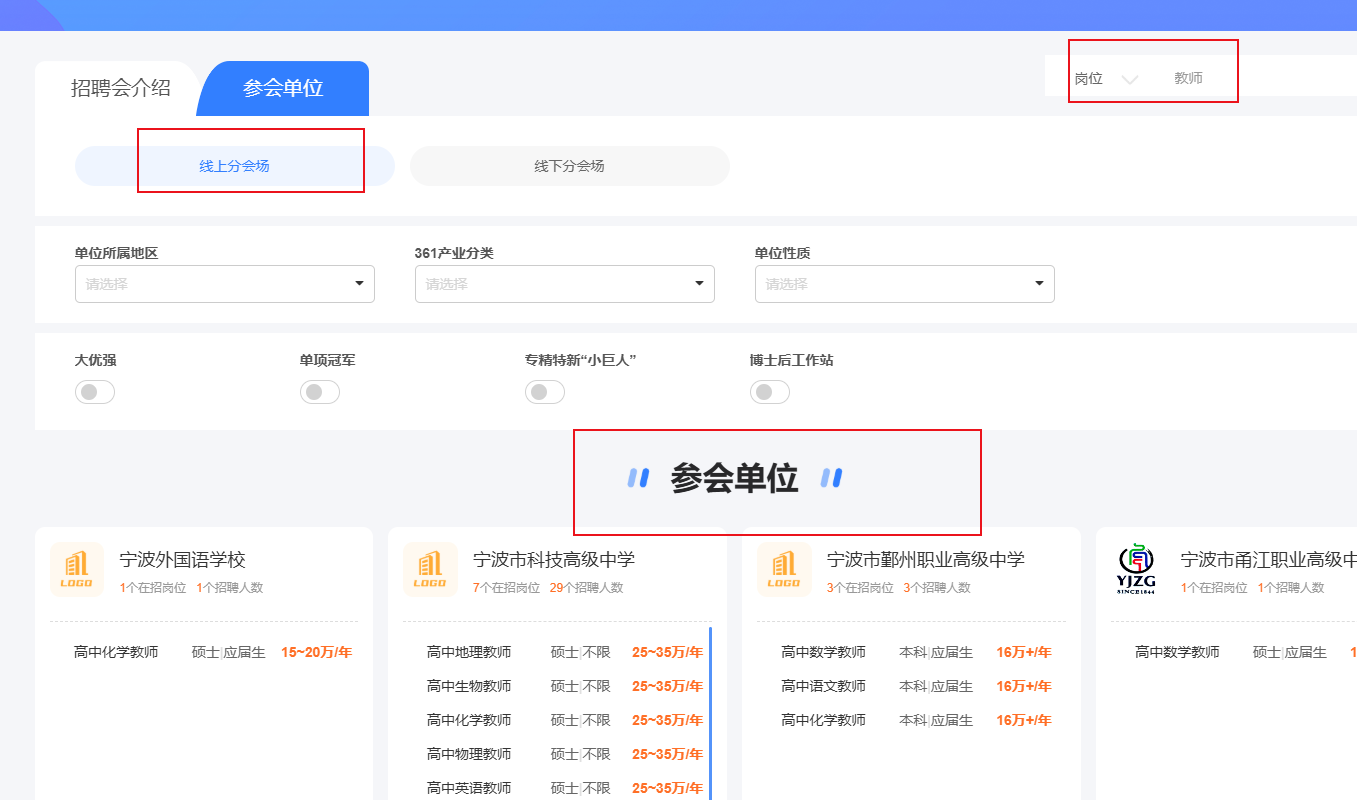Select the blue 参会单位 tab
The width and height of the screenshot is (1357, 800).
pos(283,88)
